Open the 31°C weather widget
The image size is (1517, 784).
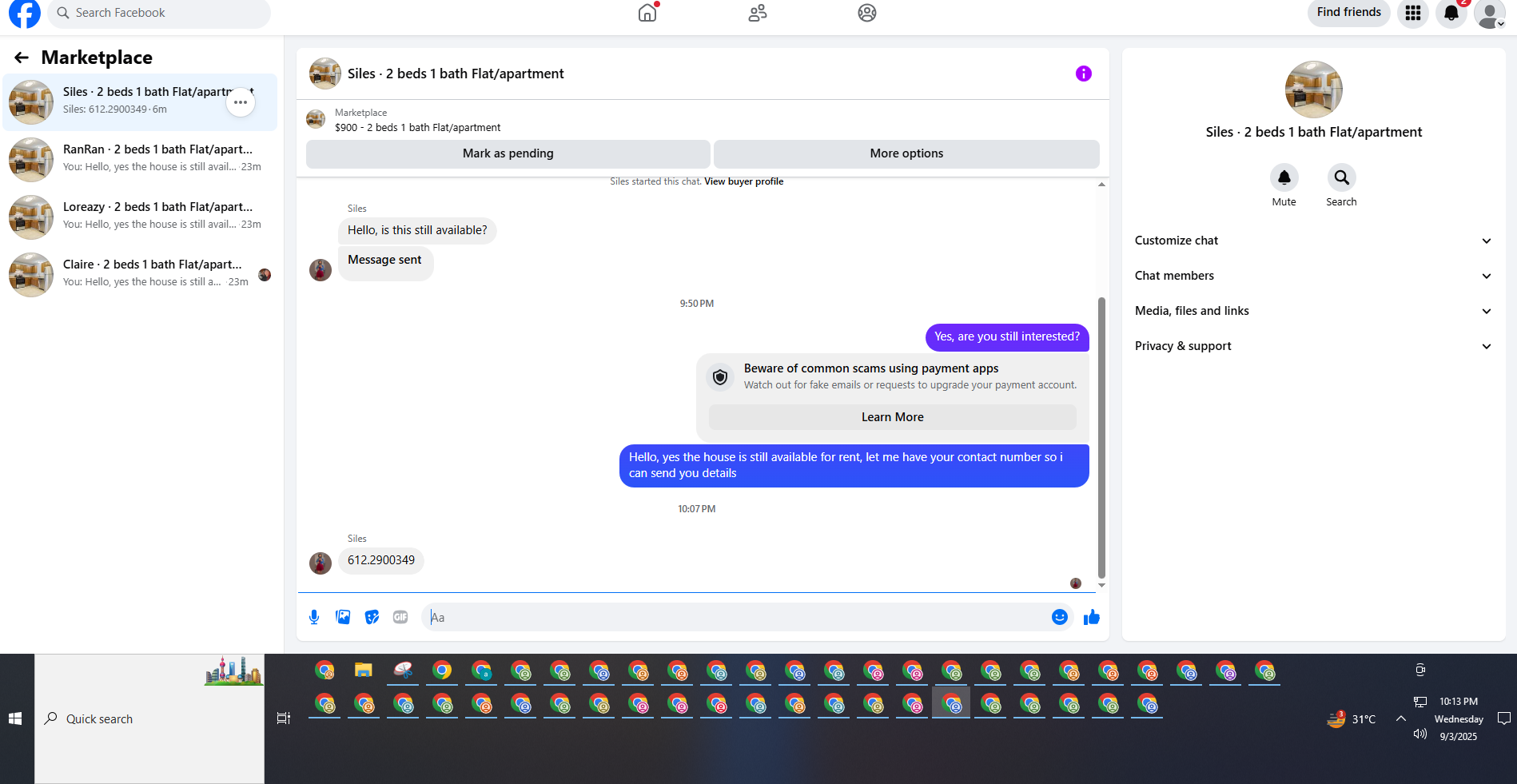coord(1352,719)
